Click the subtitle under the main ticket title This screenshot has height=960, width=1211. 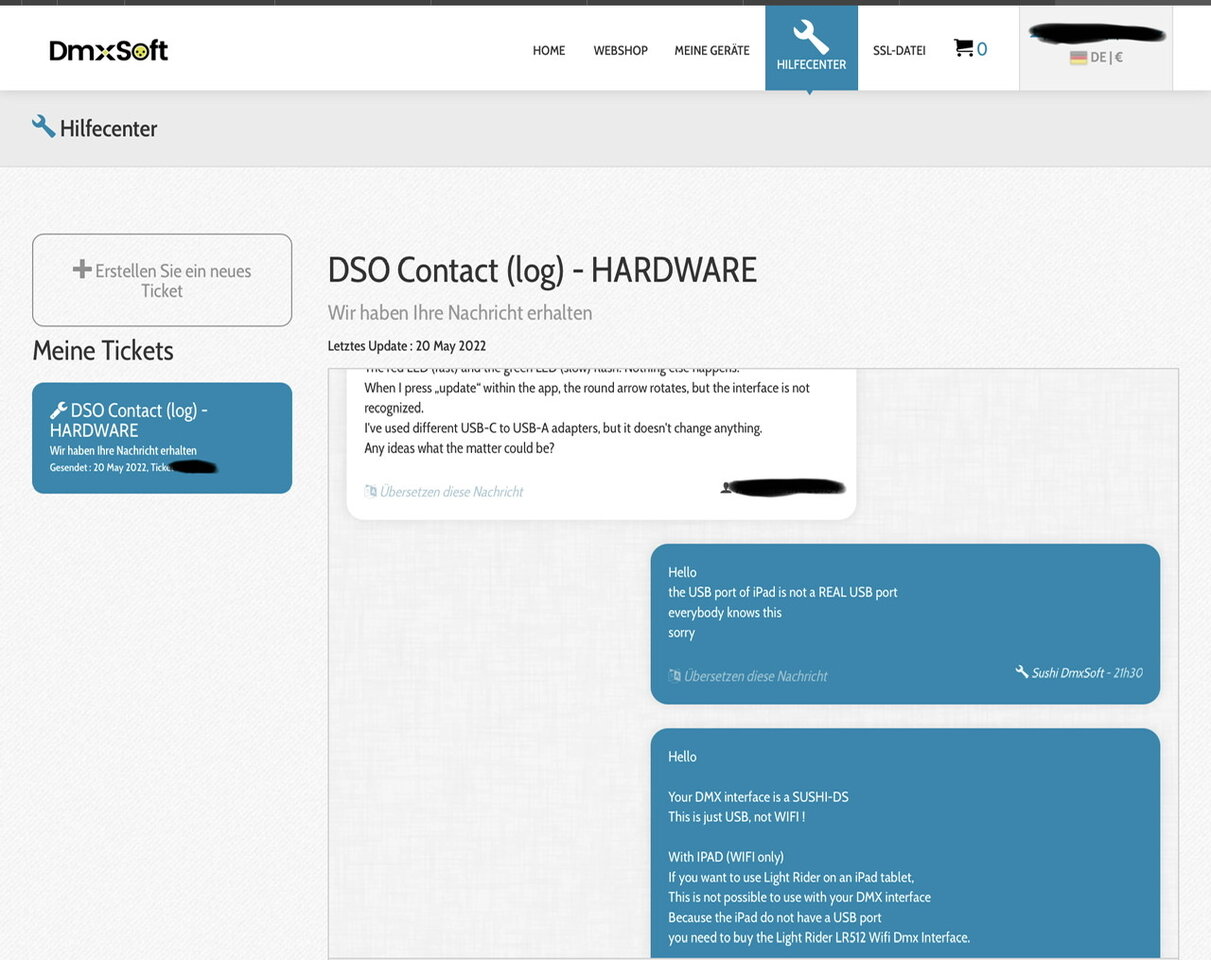(460, 313)
